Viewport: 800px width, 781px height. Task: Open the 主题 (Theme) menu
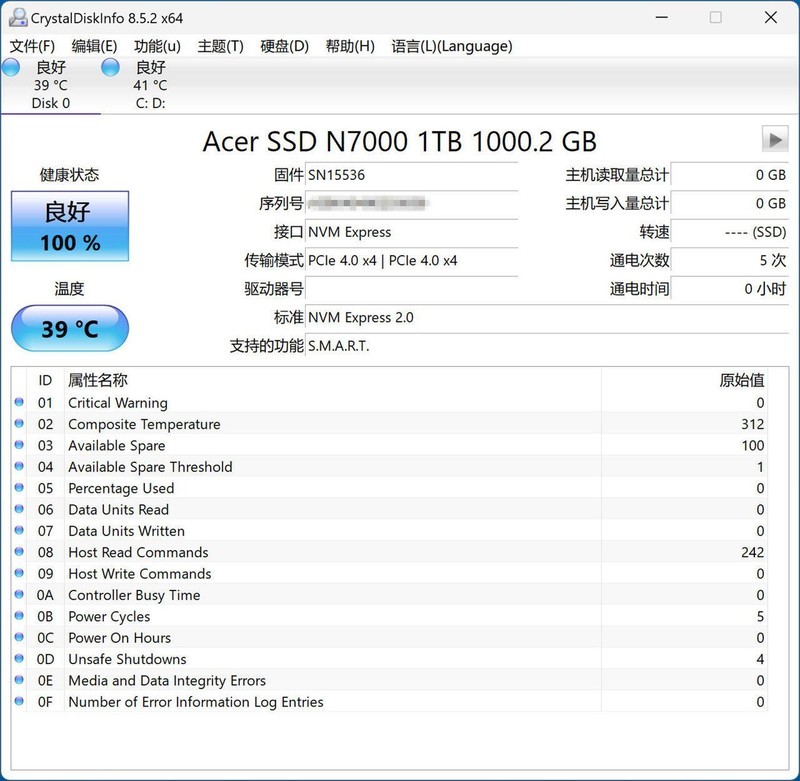220,46
